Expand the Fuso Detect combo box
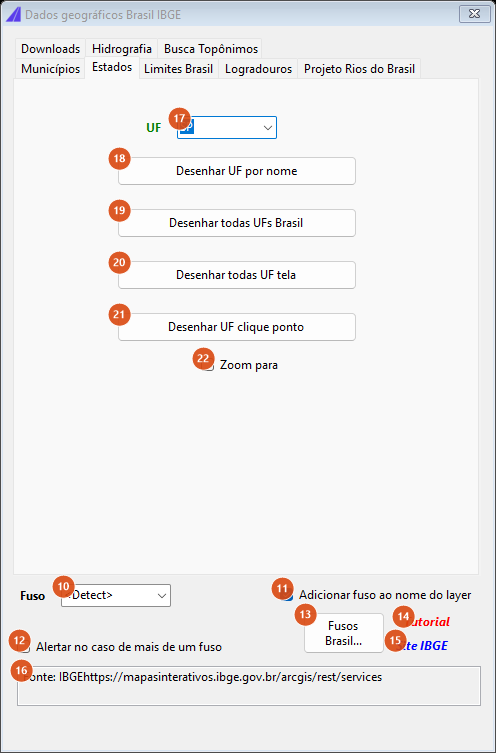 click(x=116, y=595)
